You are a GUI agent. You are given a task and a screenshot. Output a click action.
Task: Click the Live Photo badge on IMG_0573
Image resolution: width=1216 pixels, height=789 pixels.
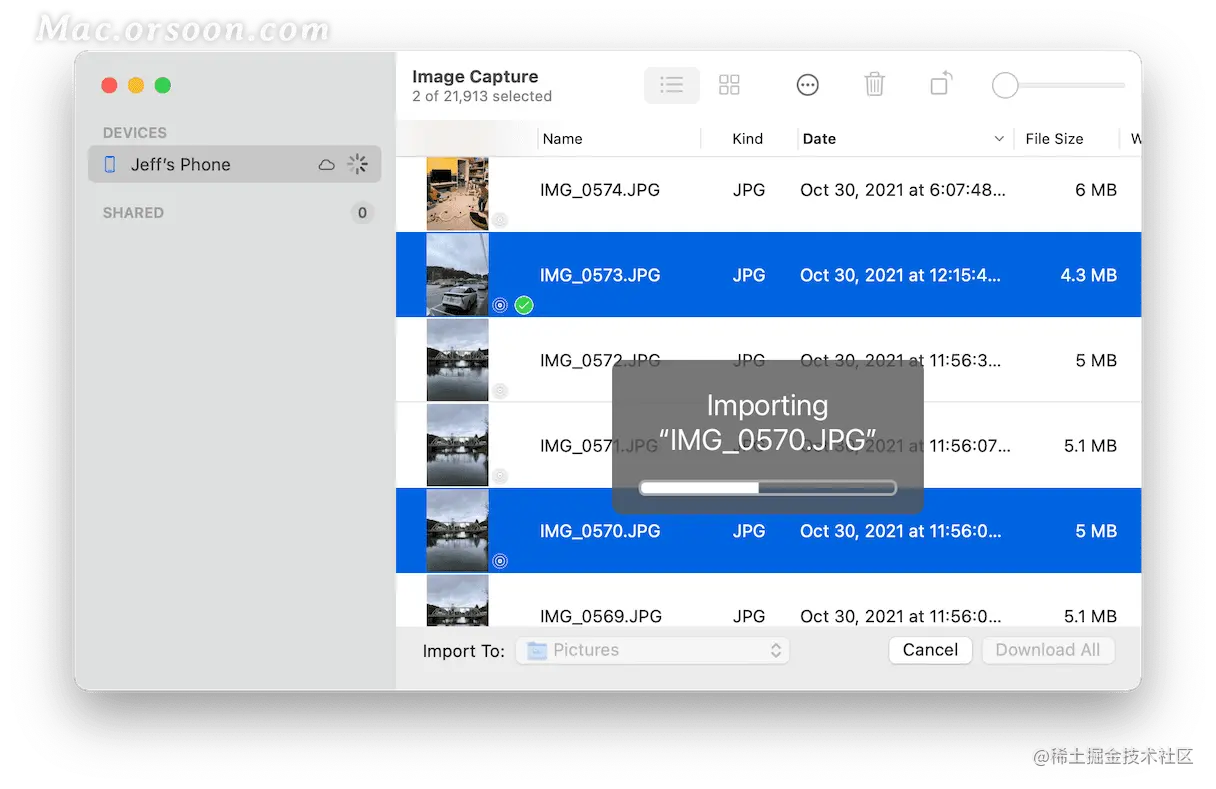pos(500,305)
